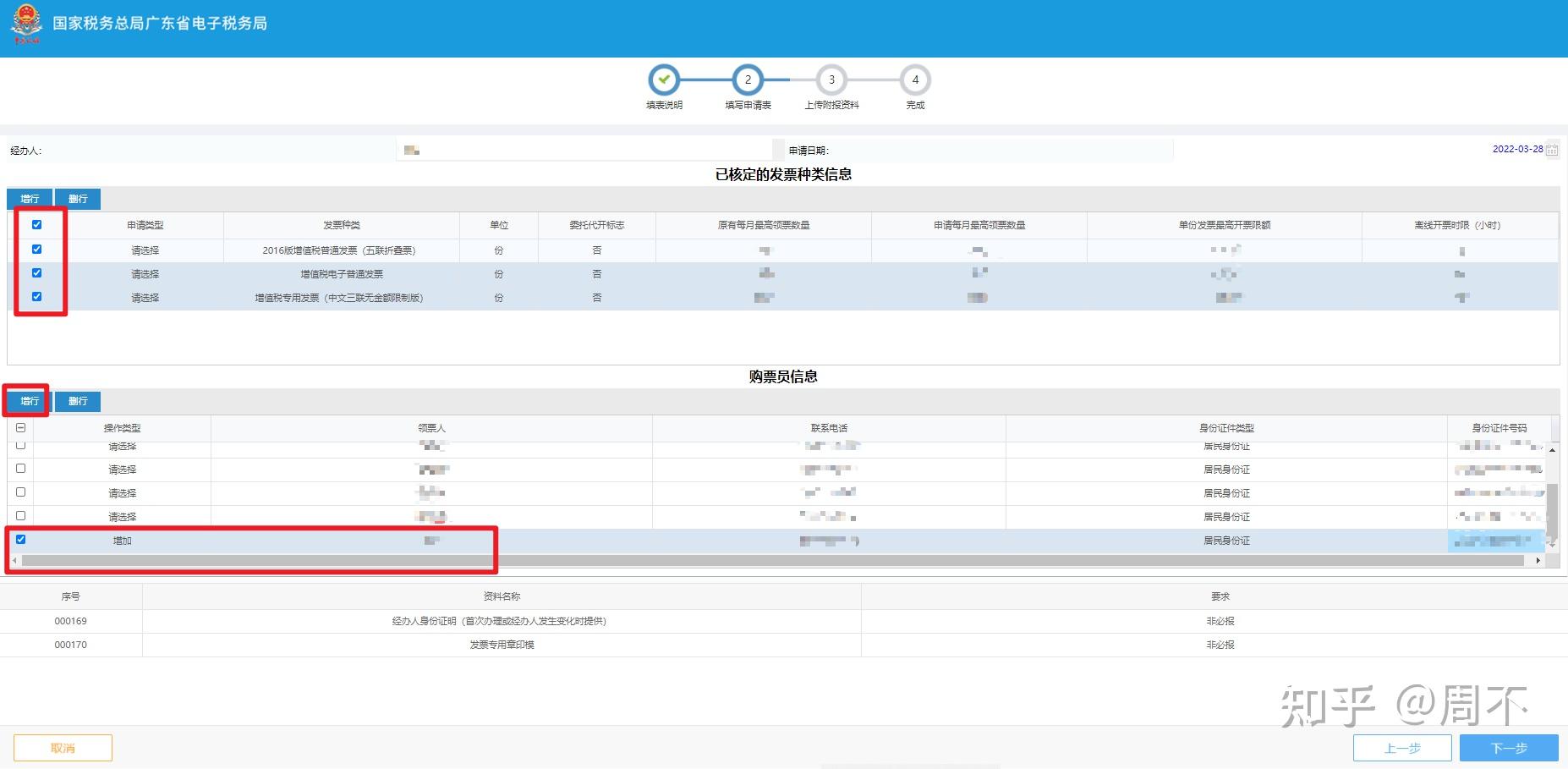Viewport: 1568px width, 769px height.
Task: Open the calendar icon beside 申请日期
Action: tap(1552, 150)
